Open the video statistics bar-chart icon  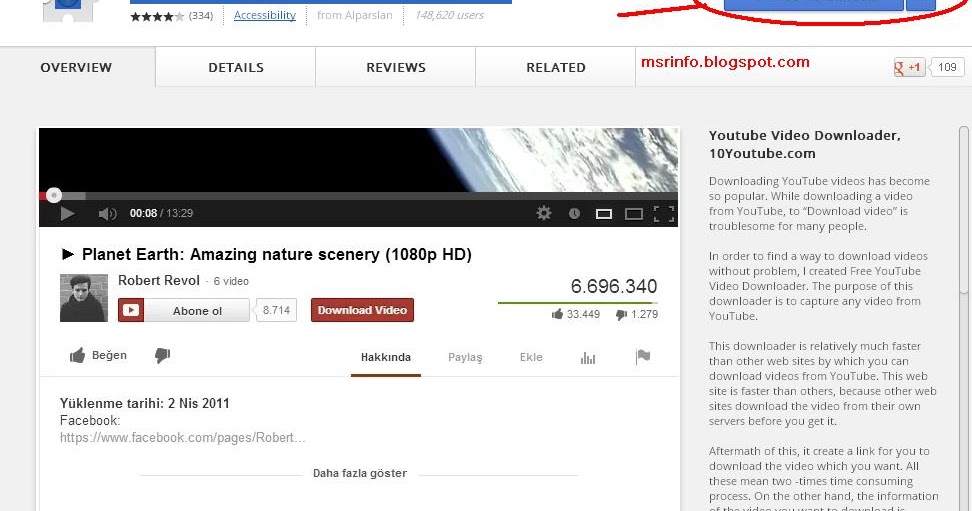point(588,357)
